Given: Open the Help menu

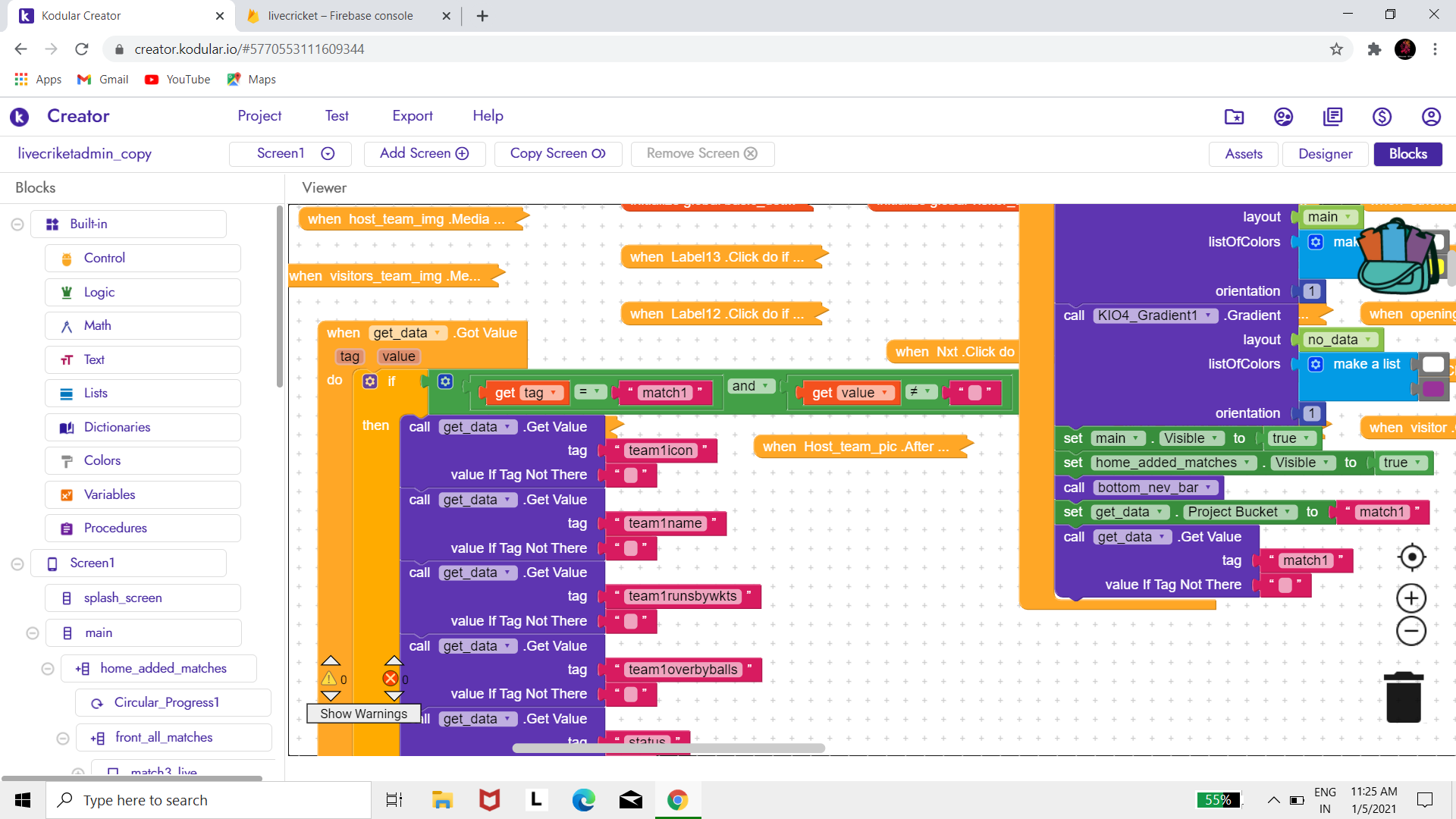Looking at the screenshot, I should coord(488,116).
